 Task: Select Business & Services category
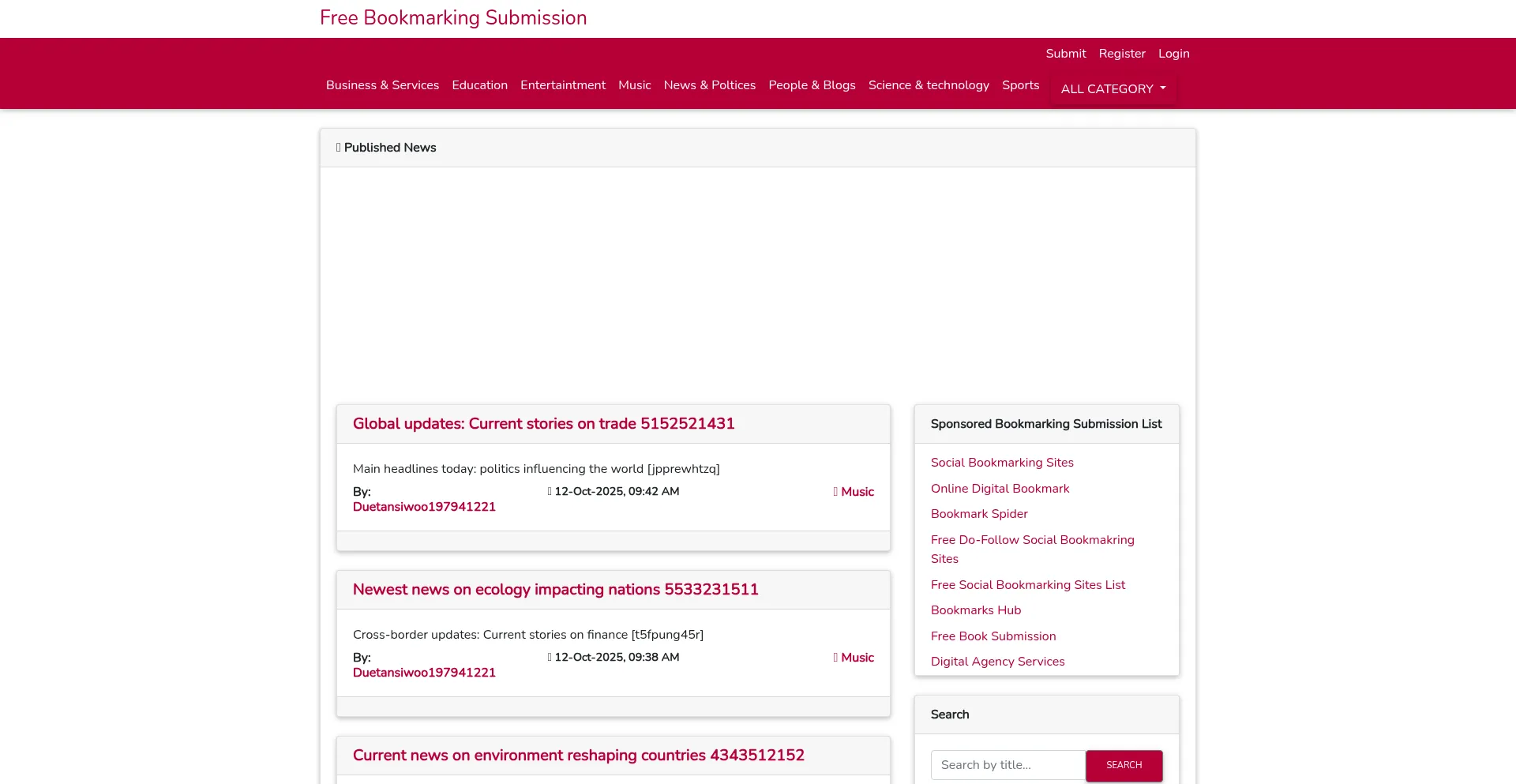tap(382, 85)
